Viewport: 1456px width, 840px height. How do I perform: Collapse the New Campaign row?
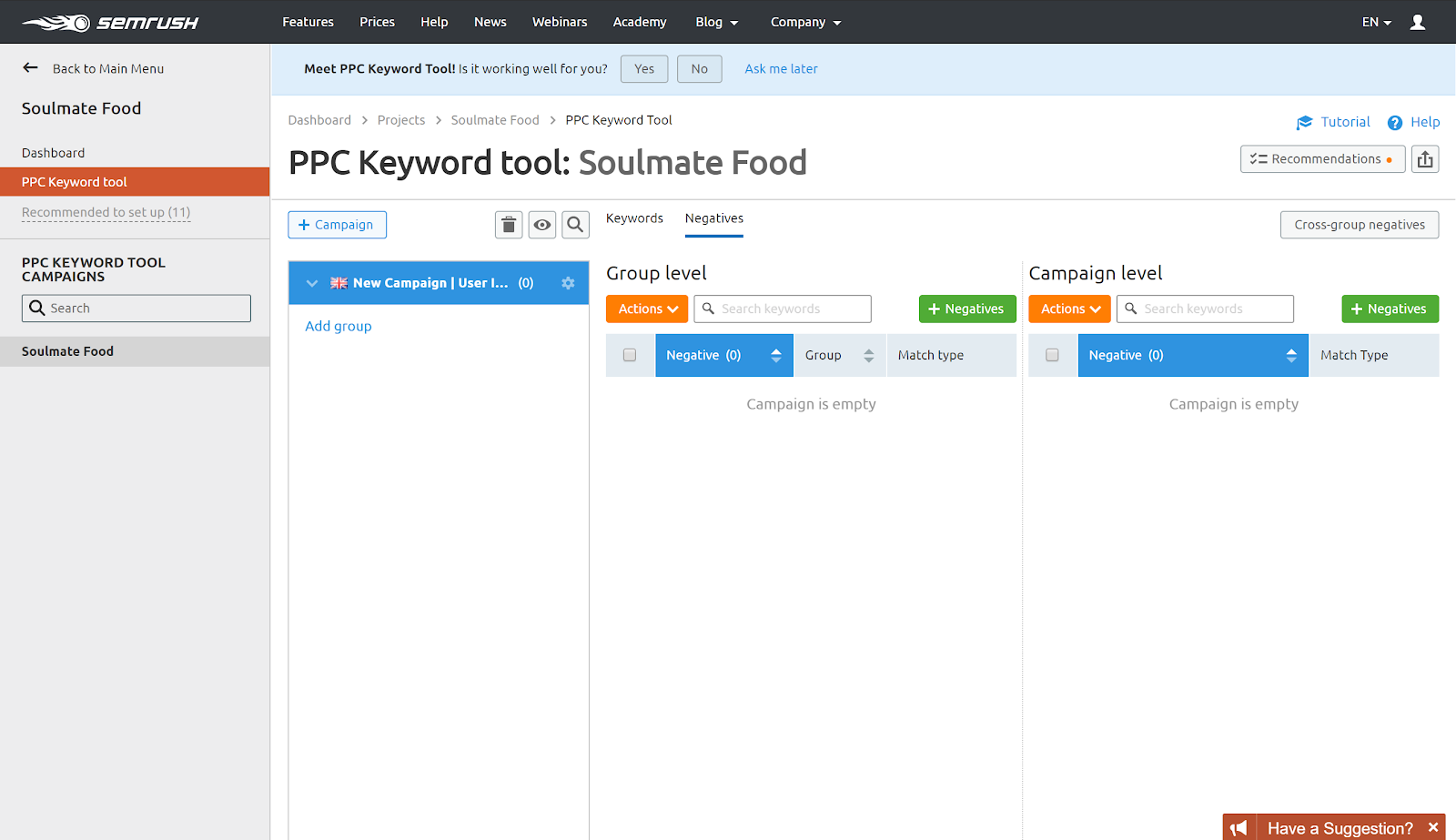click(x=312, y=283)
